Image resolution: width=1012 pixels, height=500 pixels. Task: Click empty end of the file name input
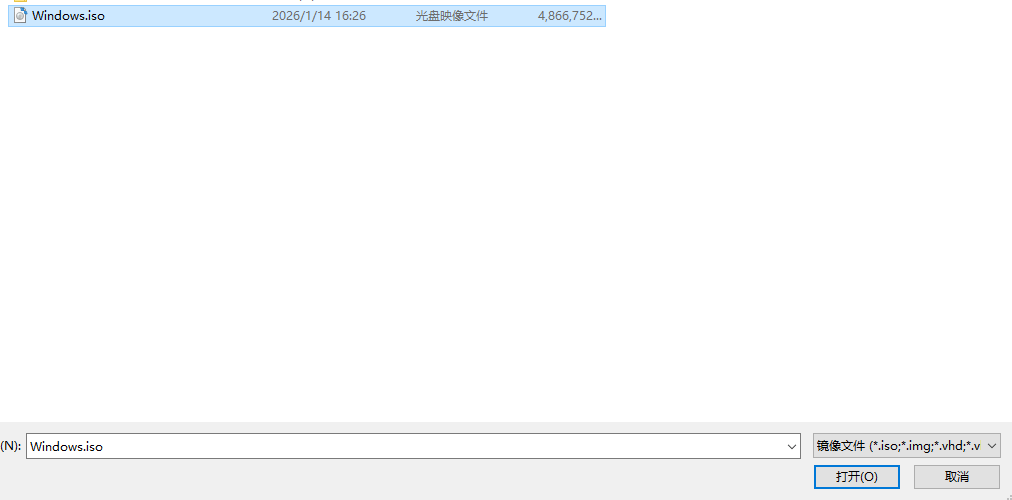pos(600,447)
